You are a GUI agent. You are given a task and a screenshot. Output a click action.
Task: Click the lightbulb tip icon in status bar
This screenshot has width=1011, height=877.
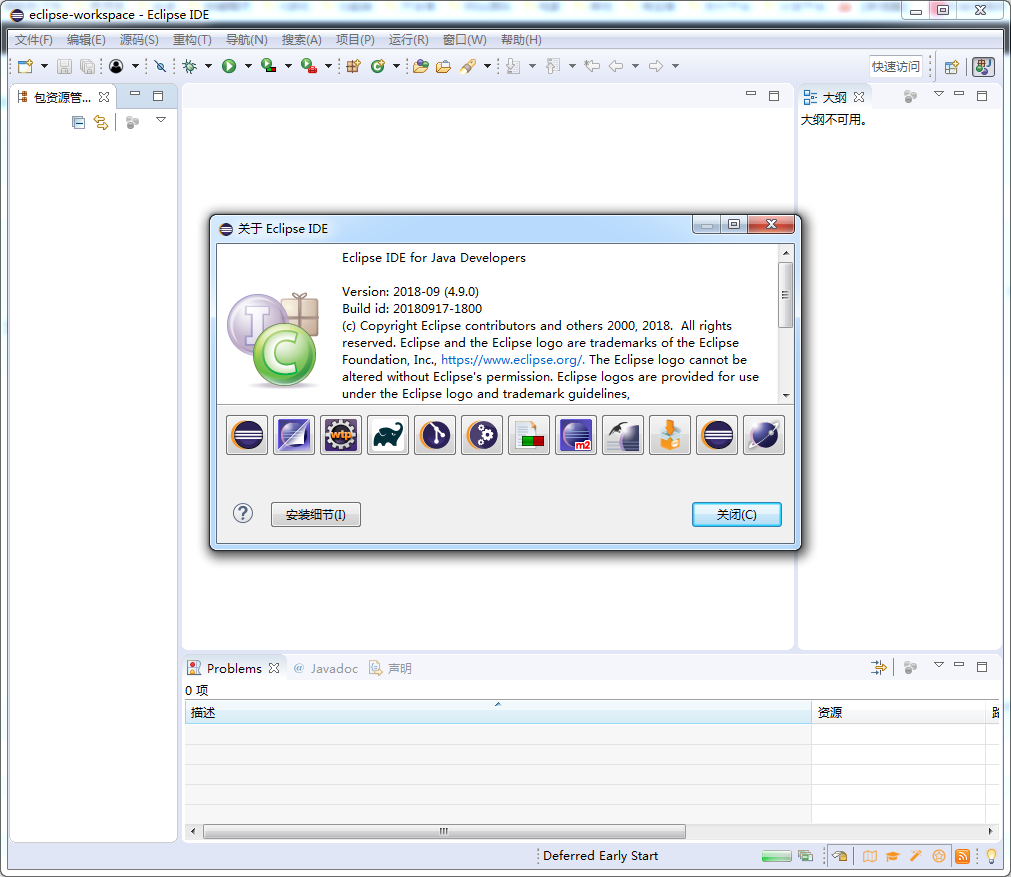pos(991,856)
